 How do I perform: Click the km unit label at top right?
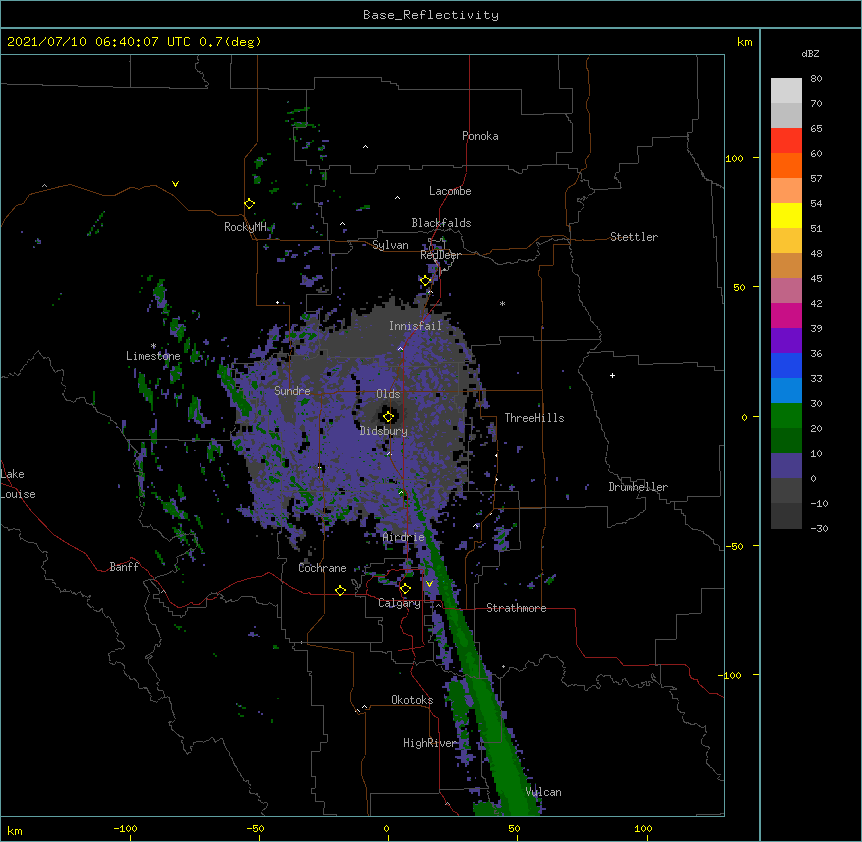pos(744,42)
